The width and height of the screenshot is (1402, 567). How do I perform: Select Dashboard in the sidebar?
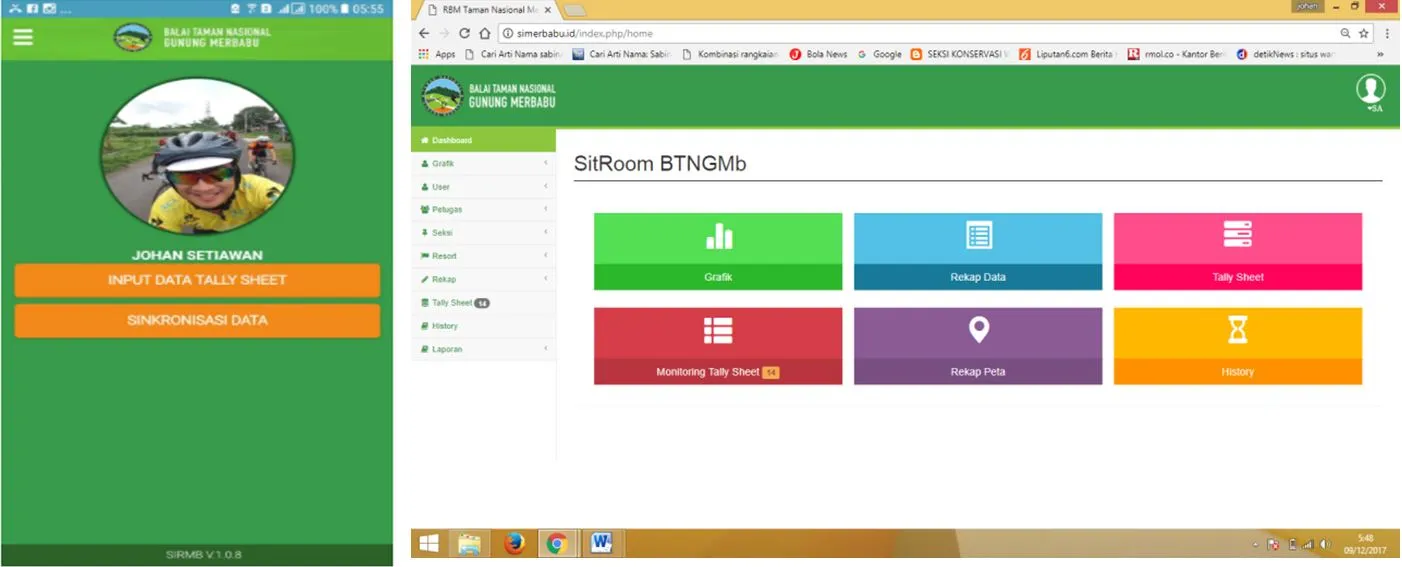tap(482, 140)
